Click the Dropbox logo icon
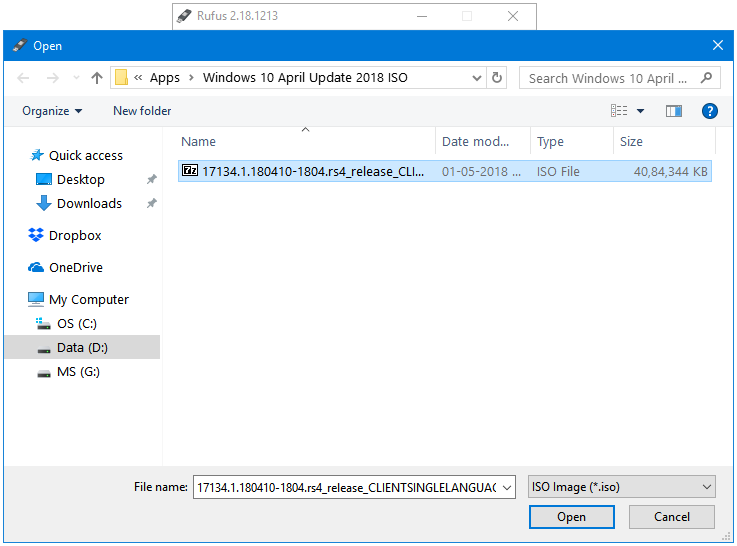This screenshot has height=546, width=737. click(36, 235)
